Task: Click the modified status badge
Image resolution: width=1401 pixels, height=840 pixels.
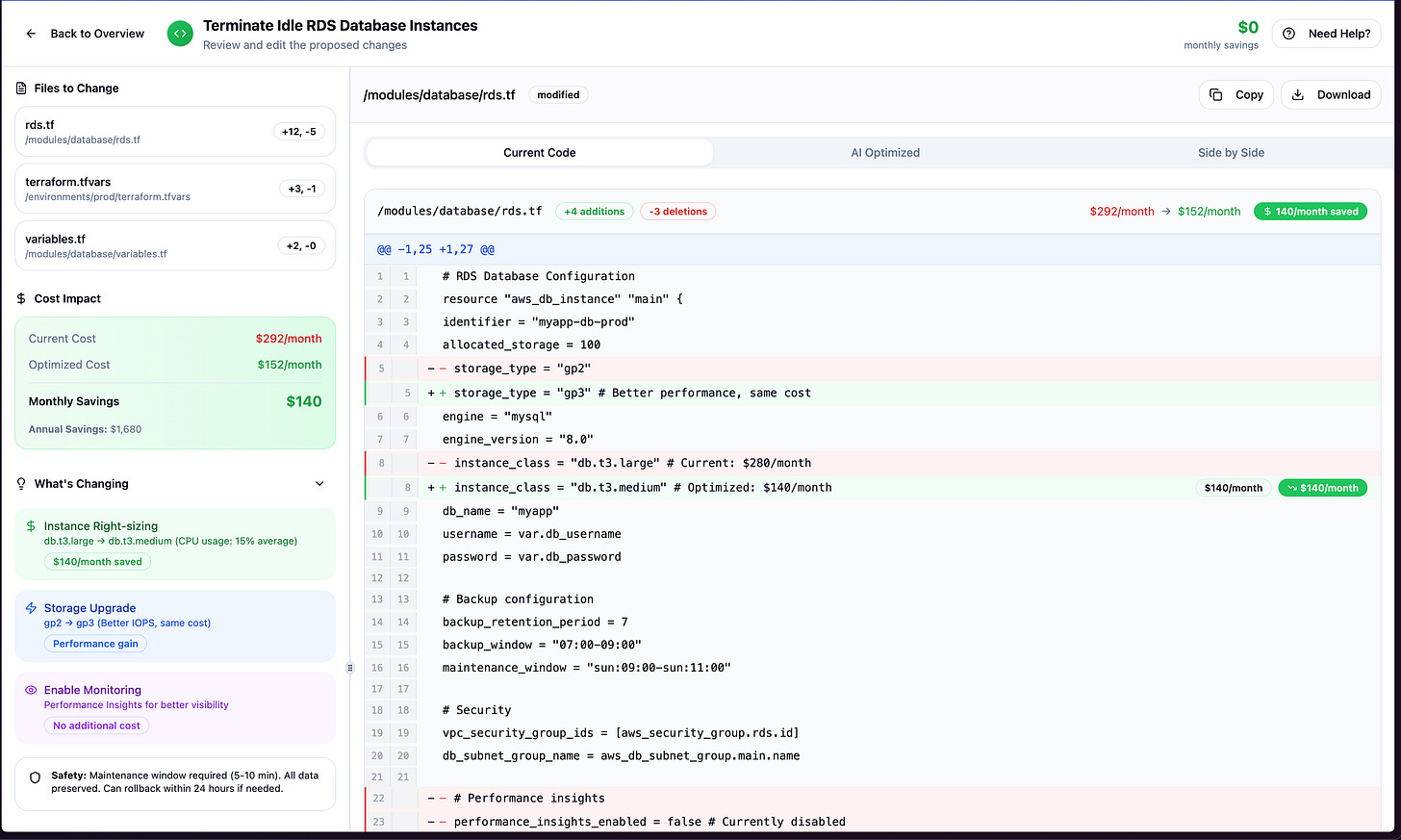Action: tap(558, 95)
